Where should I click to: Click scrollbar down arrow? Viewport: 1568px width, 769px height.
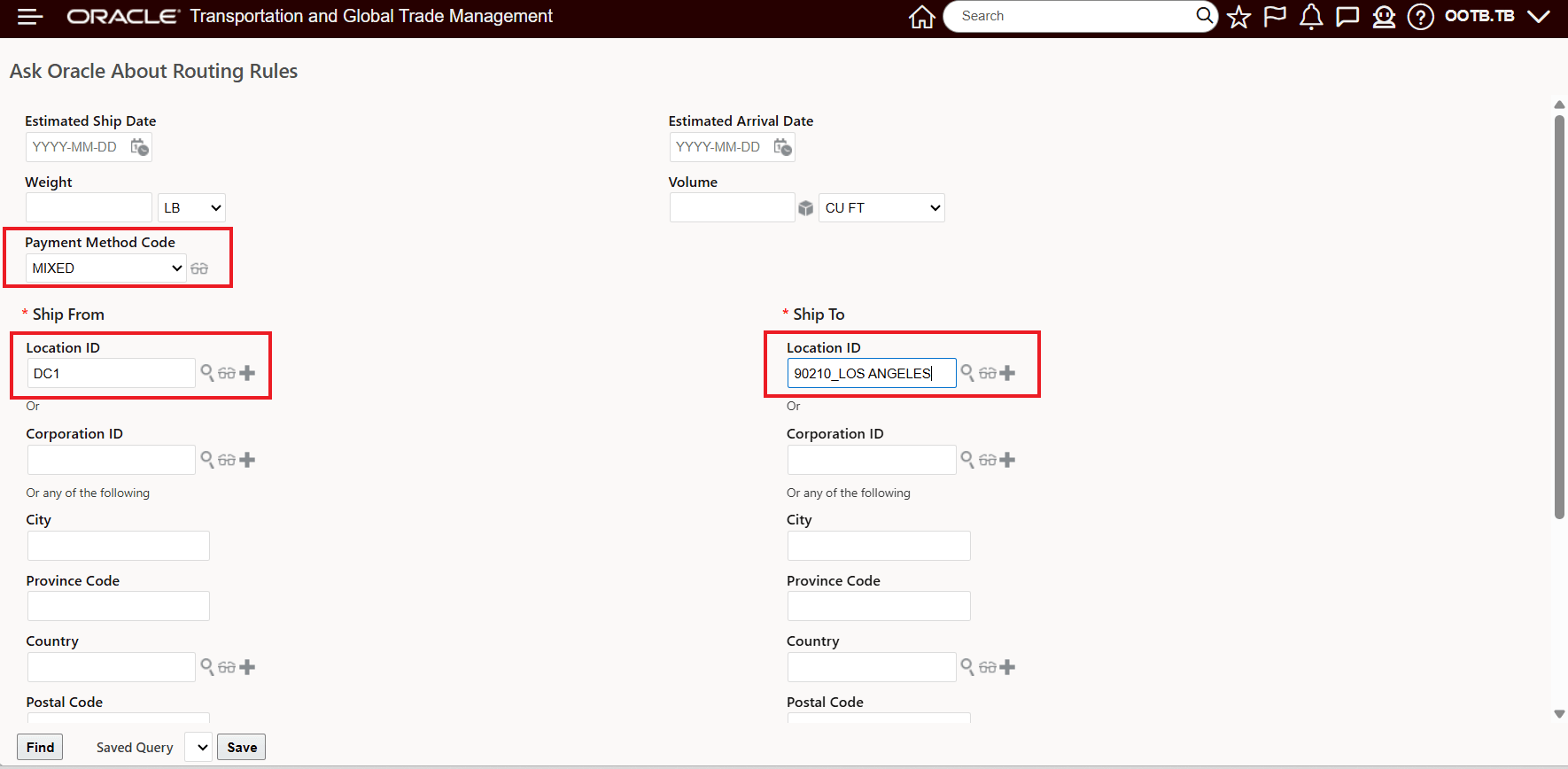coord(1559,714)
